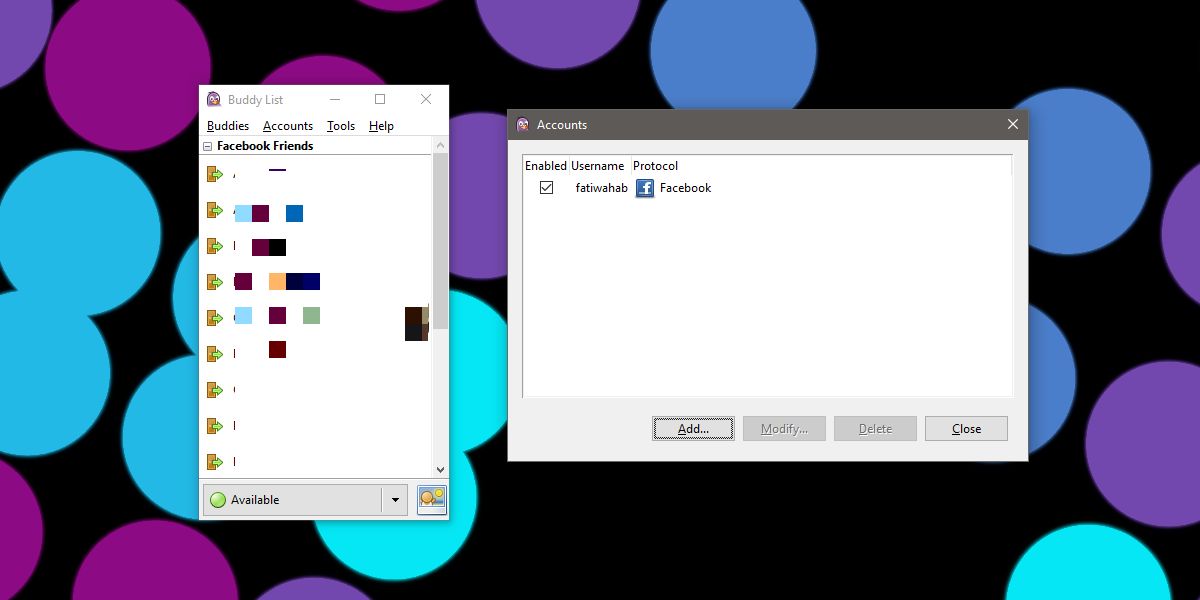Open the Accounts menu in Buddy List

[288, 126]
